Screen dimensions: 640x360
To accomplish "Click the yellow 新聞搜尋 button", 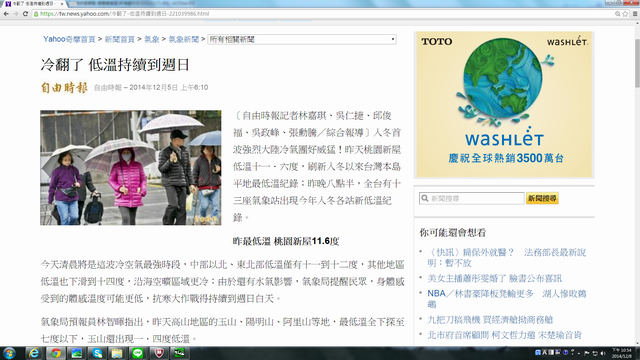I will [542, 198].
